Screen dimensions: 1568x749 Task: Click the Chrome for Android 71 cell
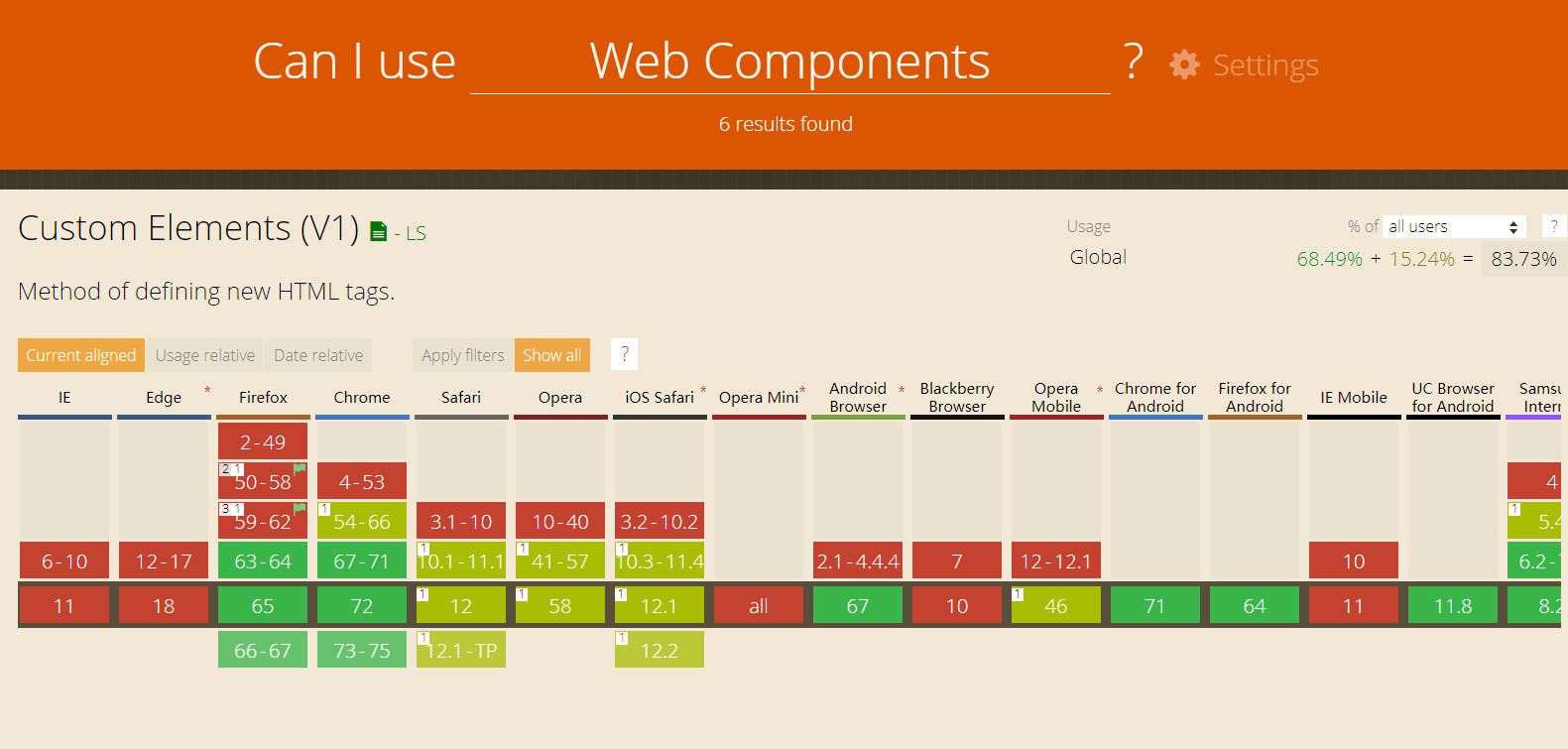[1155, 605]
